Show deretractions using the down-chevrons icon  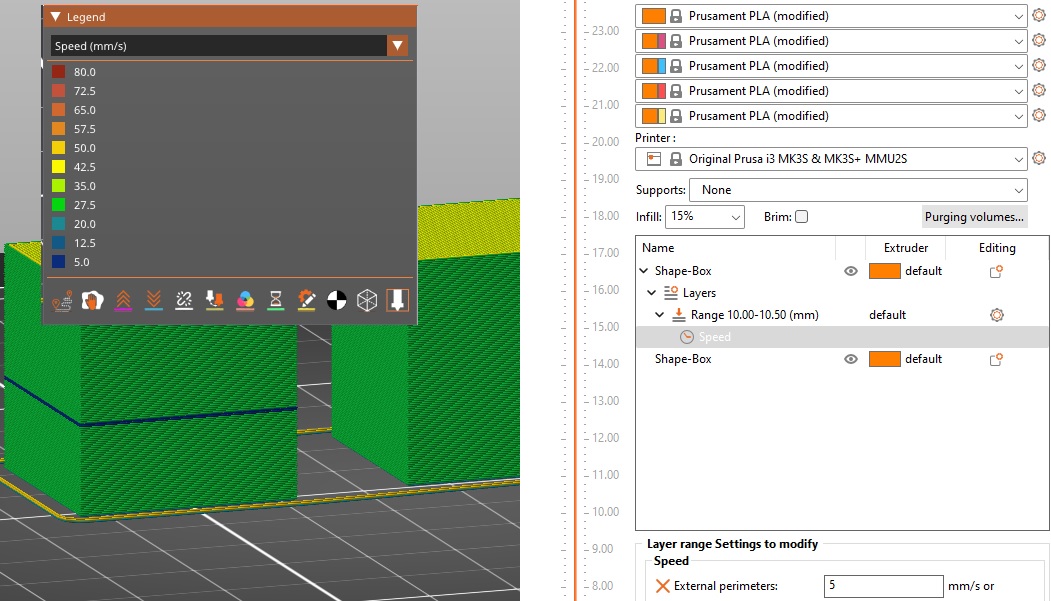click(x=152, y=301)
